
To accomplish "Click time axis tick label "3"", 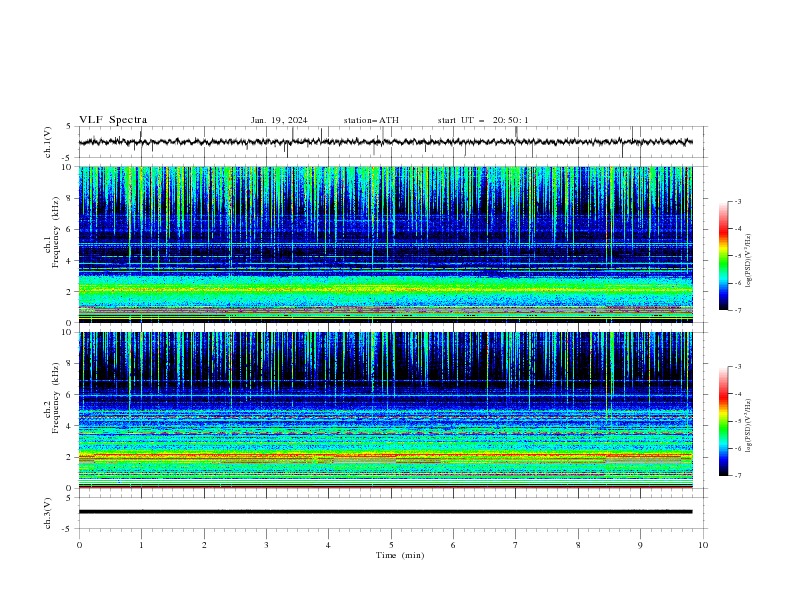I will (x=266, y=545).
